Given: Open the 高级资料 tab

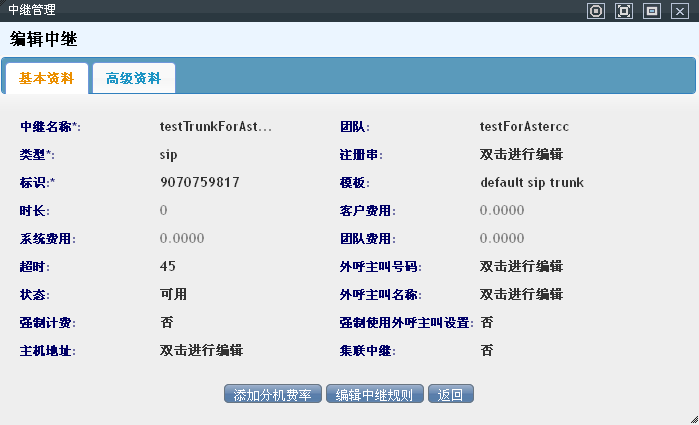Looking at the screenshot, I should (x=134, y=78).
